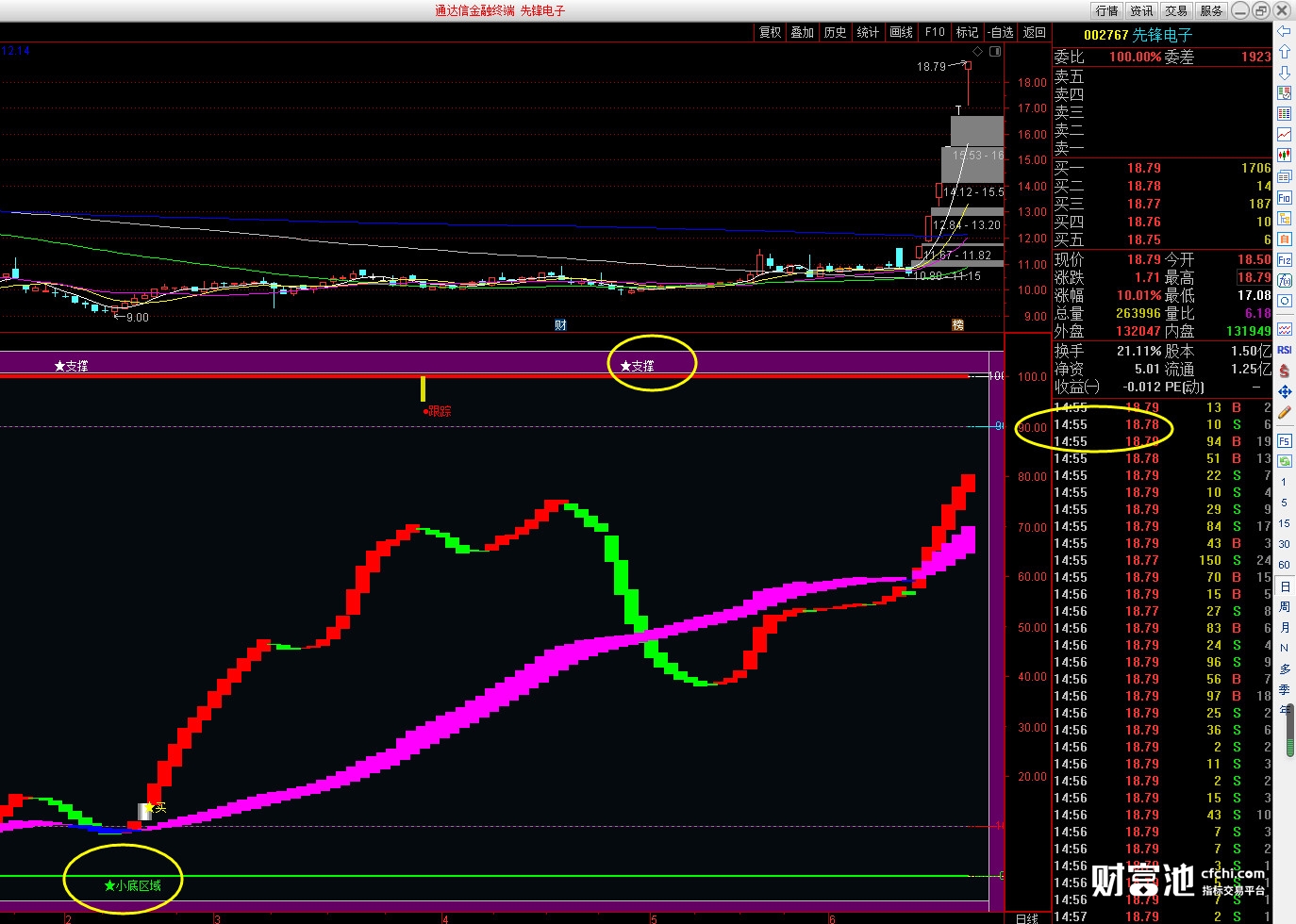Click the 财 marker on the price chart
This screenshot has width=1296, height=924.
(560, 324)
